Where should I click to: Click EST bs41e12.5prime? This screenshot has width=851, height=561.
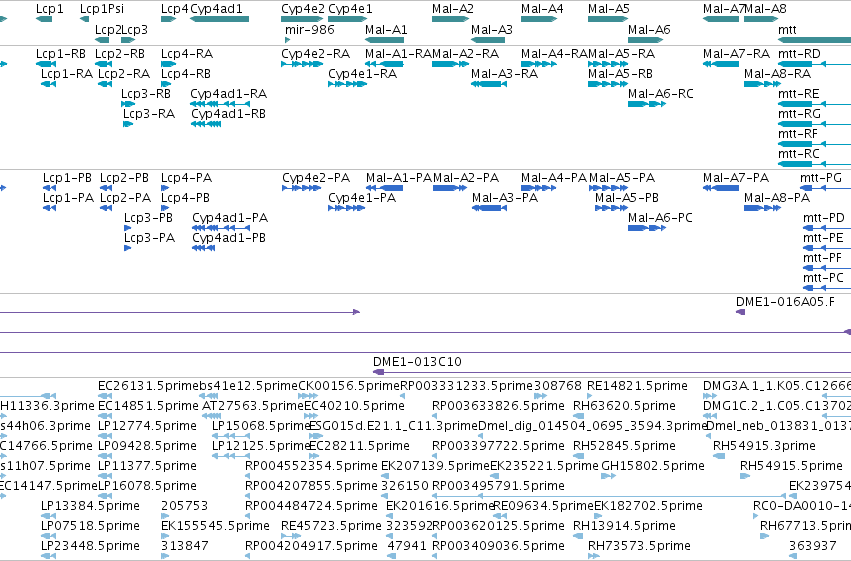coord(249,386)
